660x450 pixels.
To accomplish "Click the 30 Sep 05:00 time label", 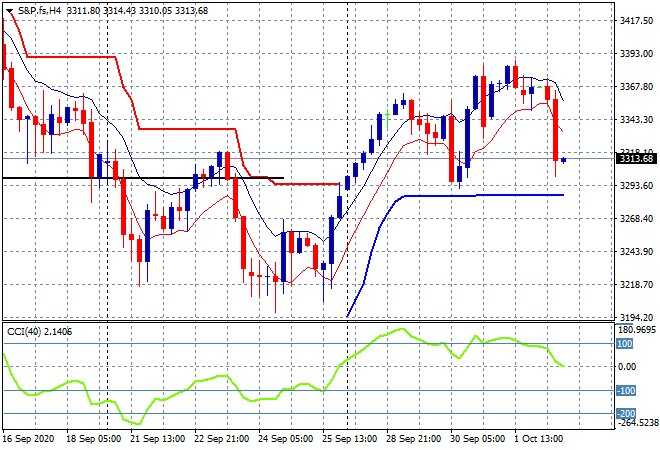I will pos(477,439).
